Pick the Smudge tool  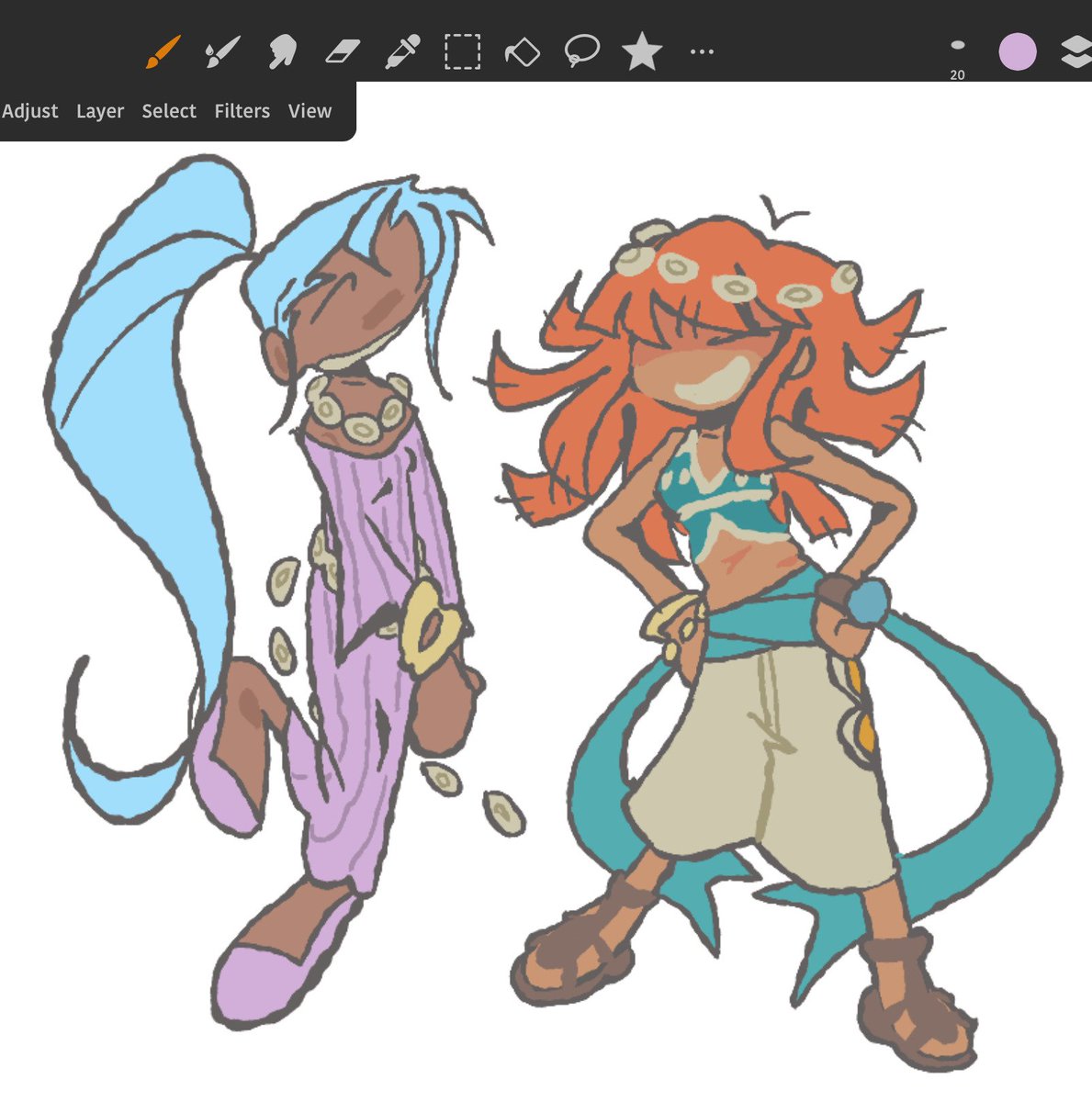pos(282,52)
